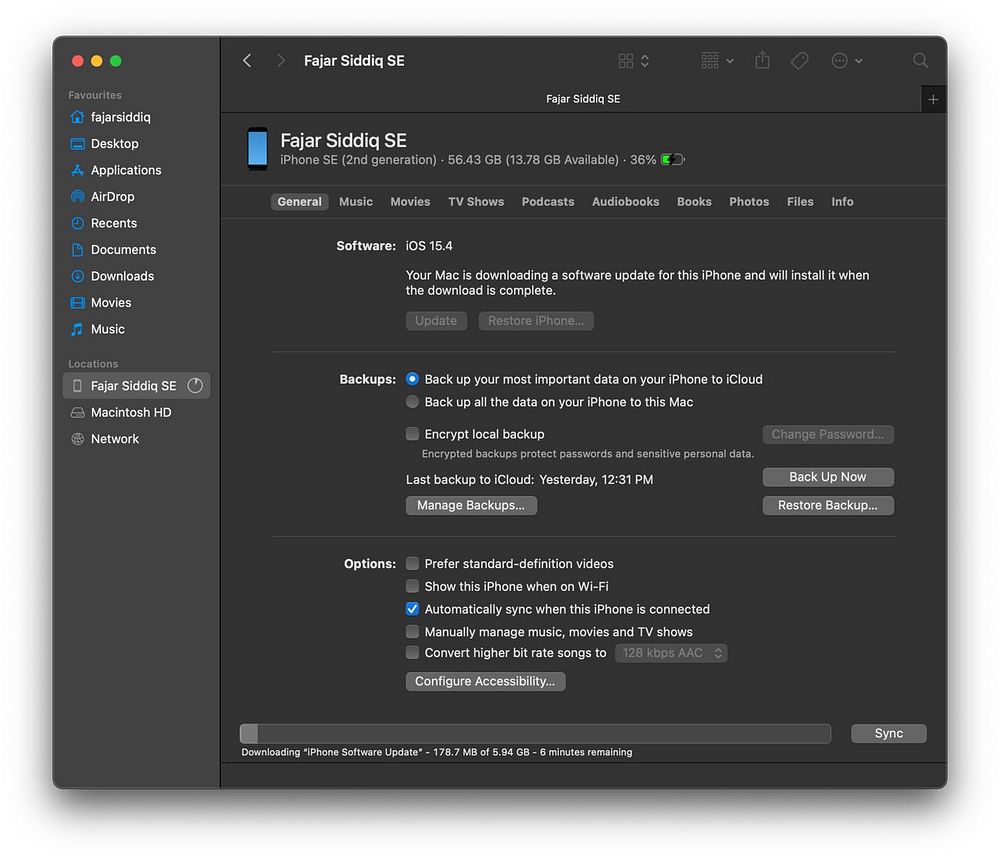Open Configure Accessibility...
Image resolution: width=1000 pixels, height=859 pixels.
pyautogui.click(x=485, y=681)
